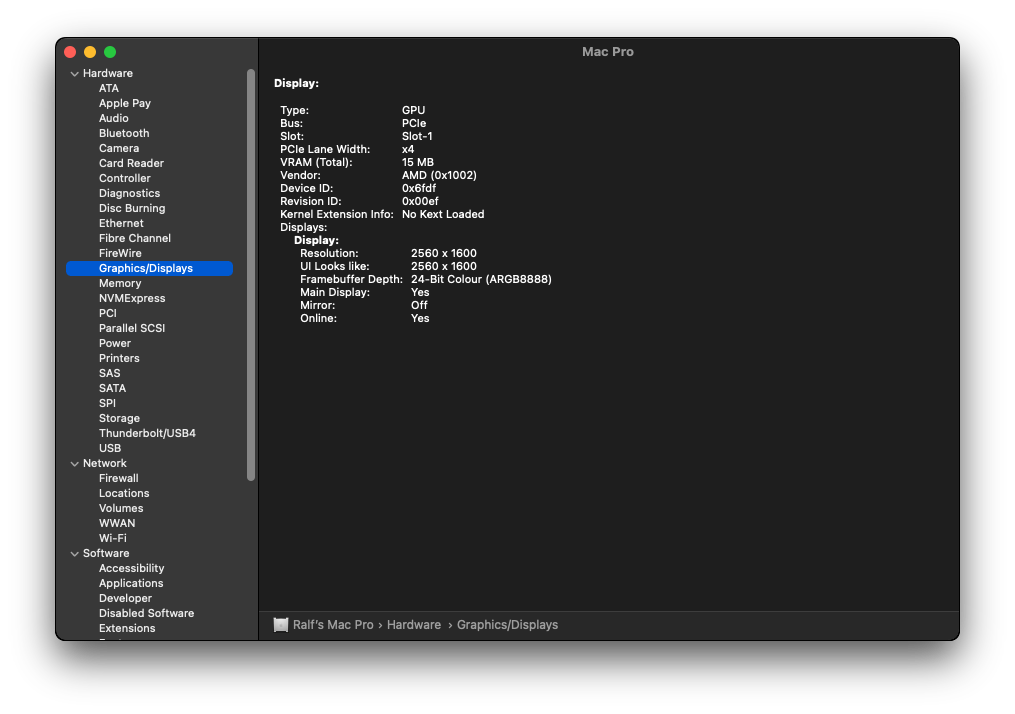Screen dimensions: 1015x714
Task: Select Disc Burning item
Action: (x=132, y=208)
